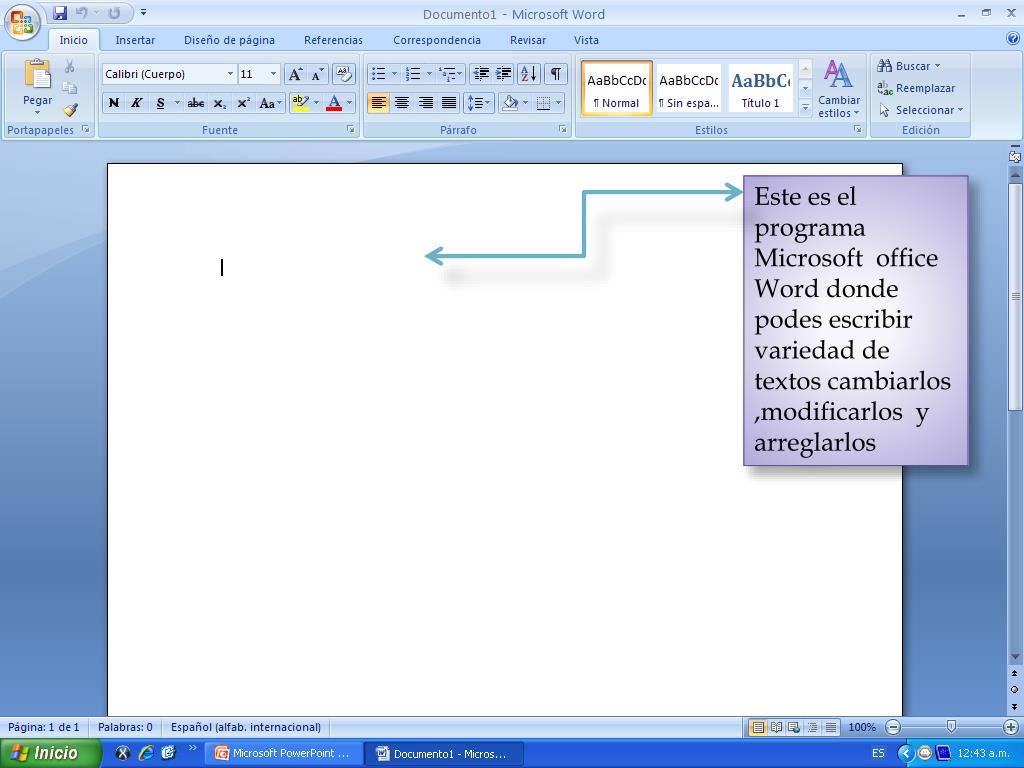Click the Pegar paste clipboard icon
This screenshot has height=768, width=1024.
coord(37,74)
